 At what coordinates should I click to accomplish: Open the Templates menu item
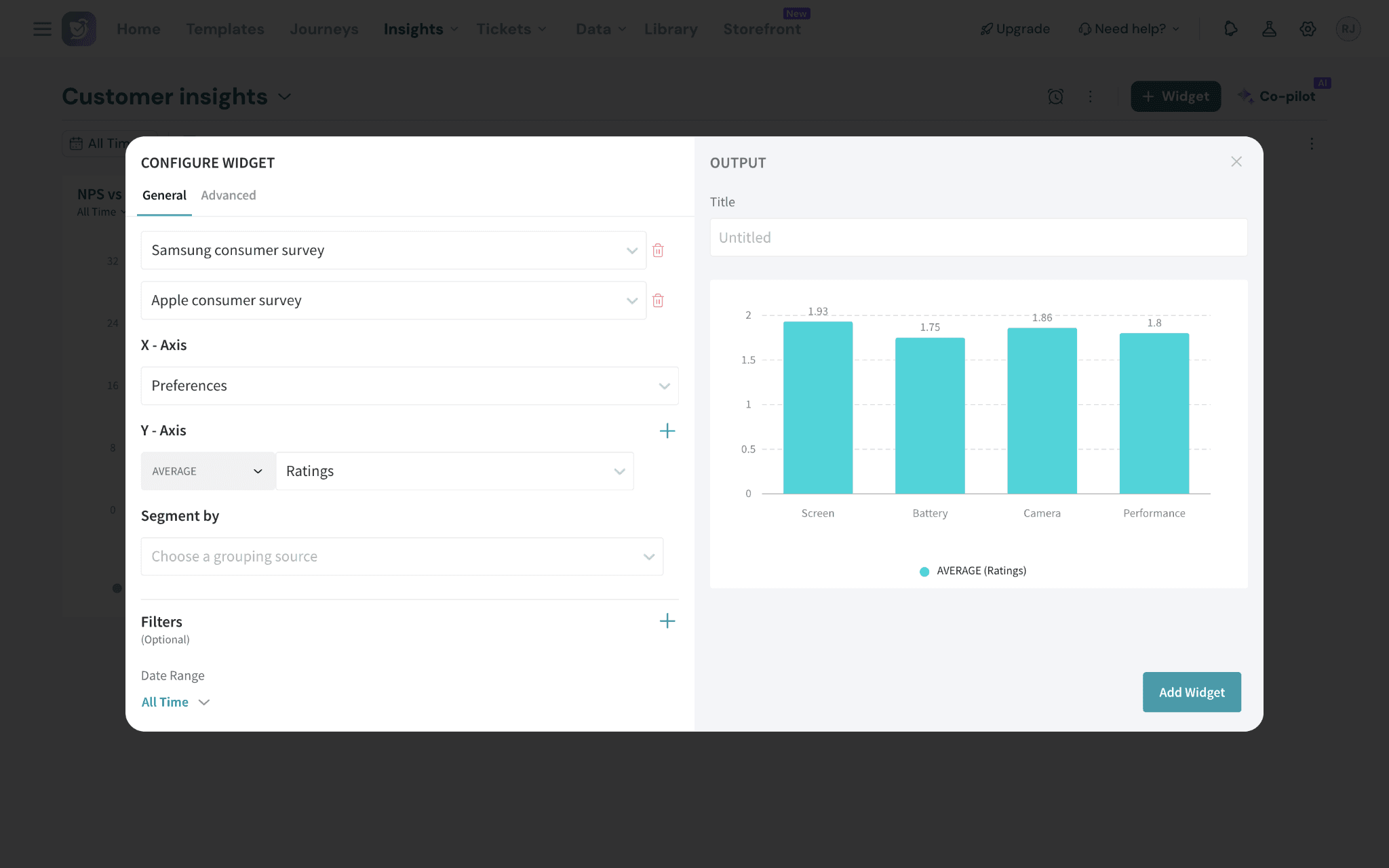[x=225, y=29]
